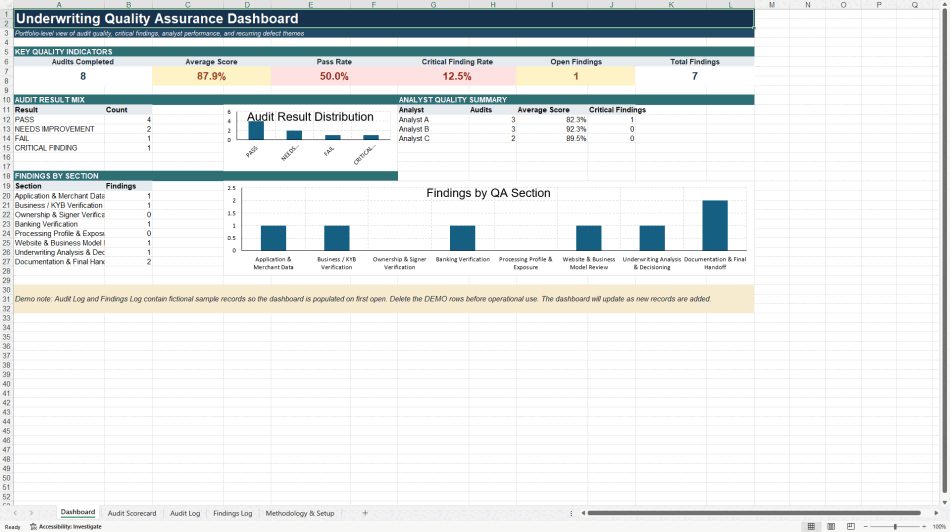Switch to Page Break Preview view

click(851, 527)
